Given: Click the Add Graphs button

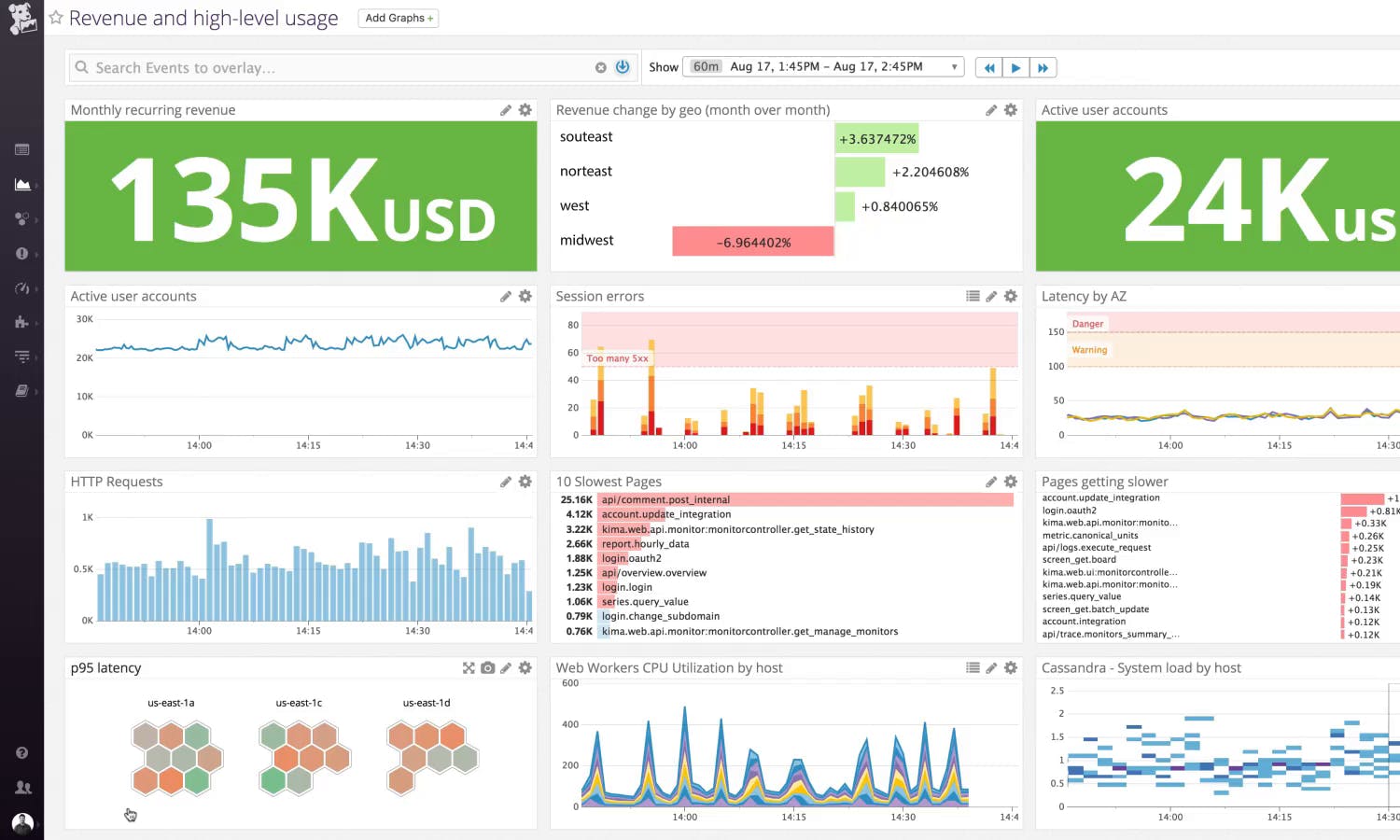Looking at the screenshot, I should [398, 18].
